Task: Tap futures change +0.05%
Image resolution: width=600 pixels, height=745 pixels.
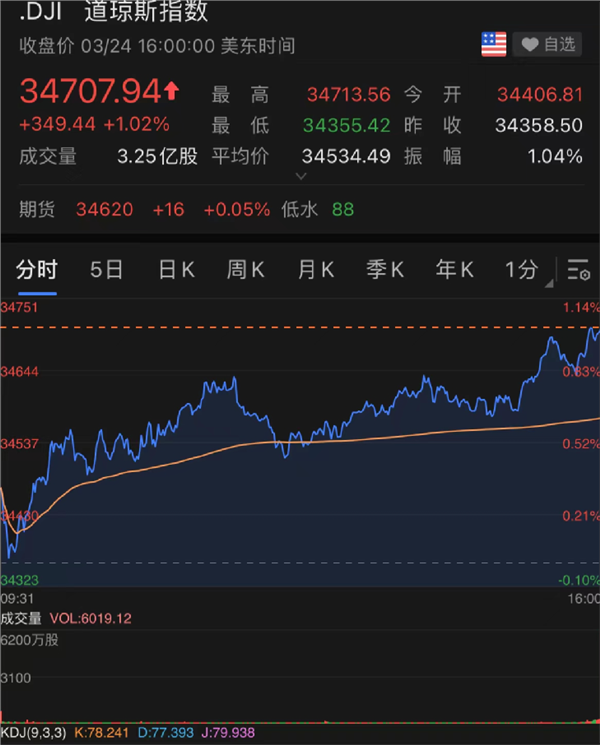Action: tap(237, 210)
